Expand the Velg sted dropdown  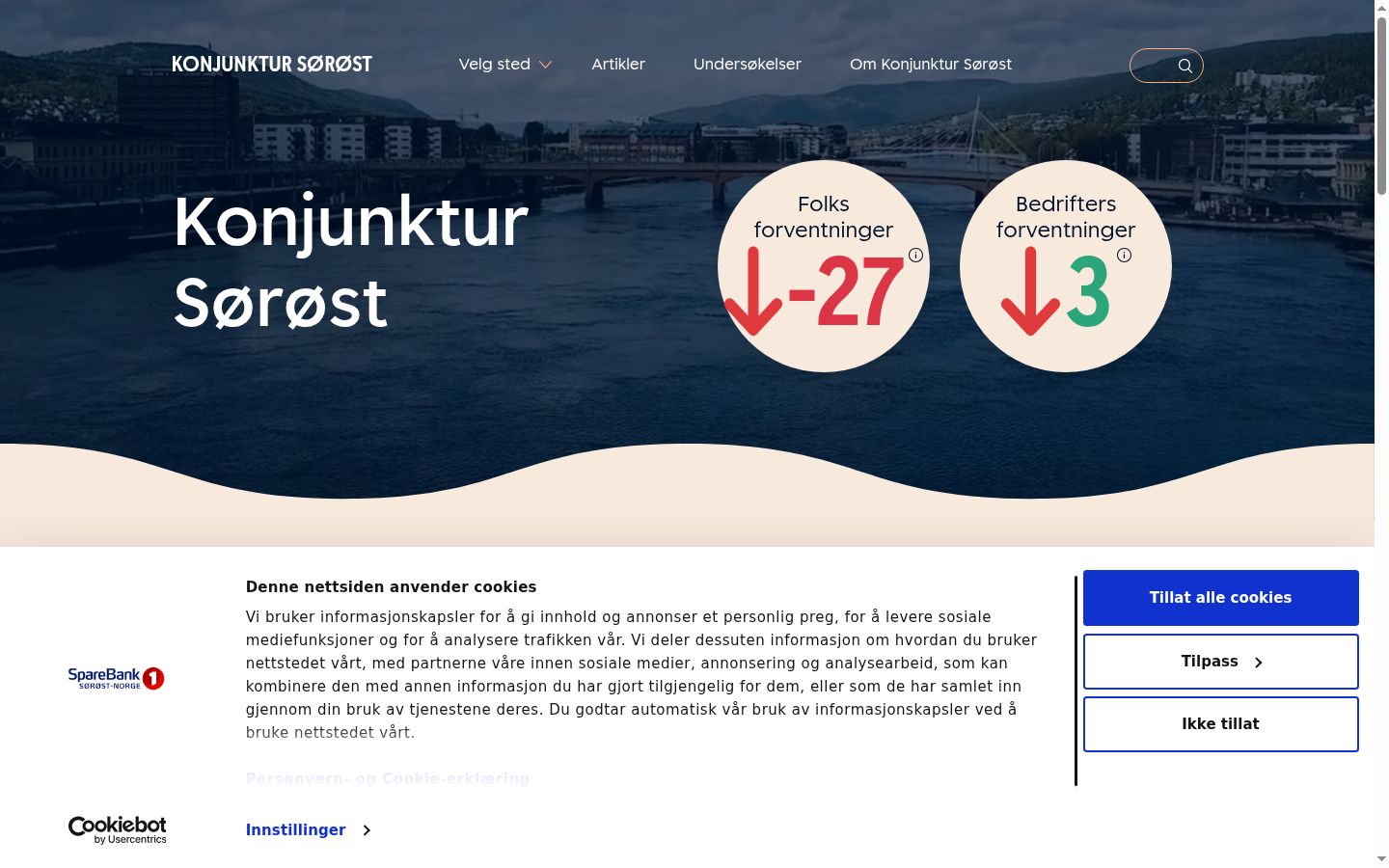pyautogui.click(x=504, y=65)
